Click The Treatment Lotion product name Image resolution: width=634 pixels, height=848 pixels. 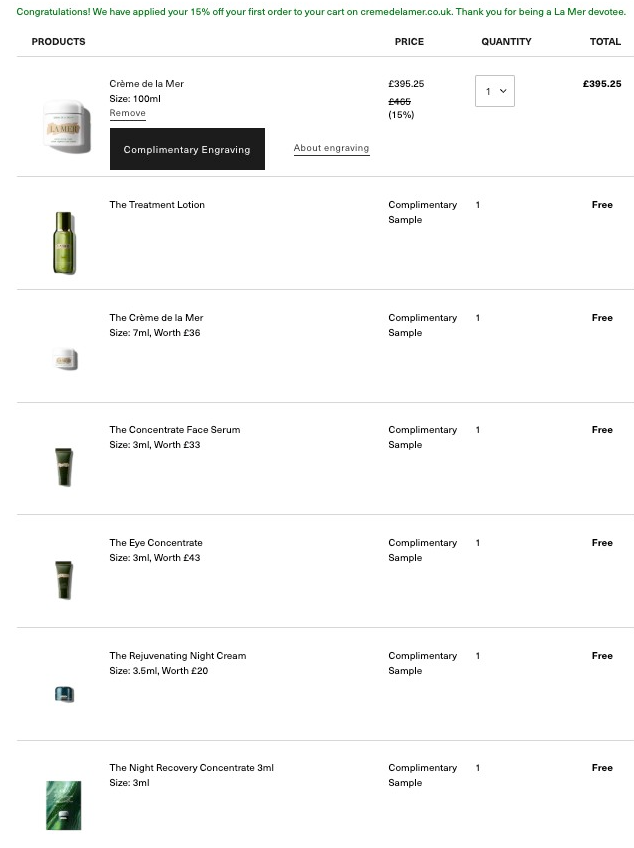(x=157, y=205)
